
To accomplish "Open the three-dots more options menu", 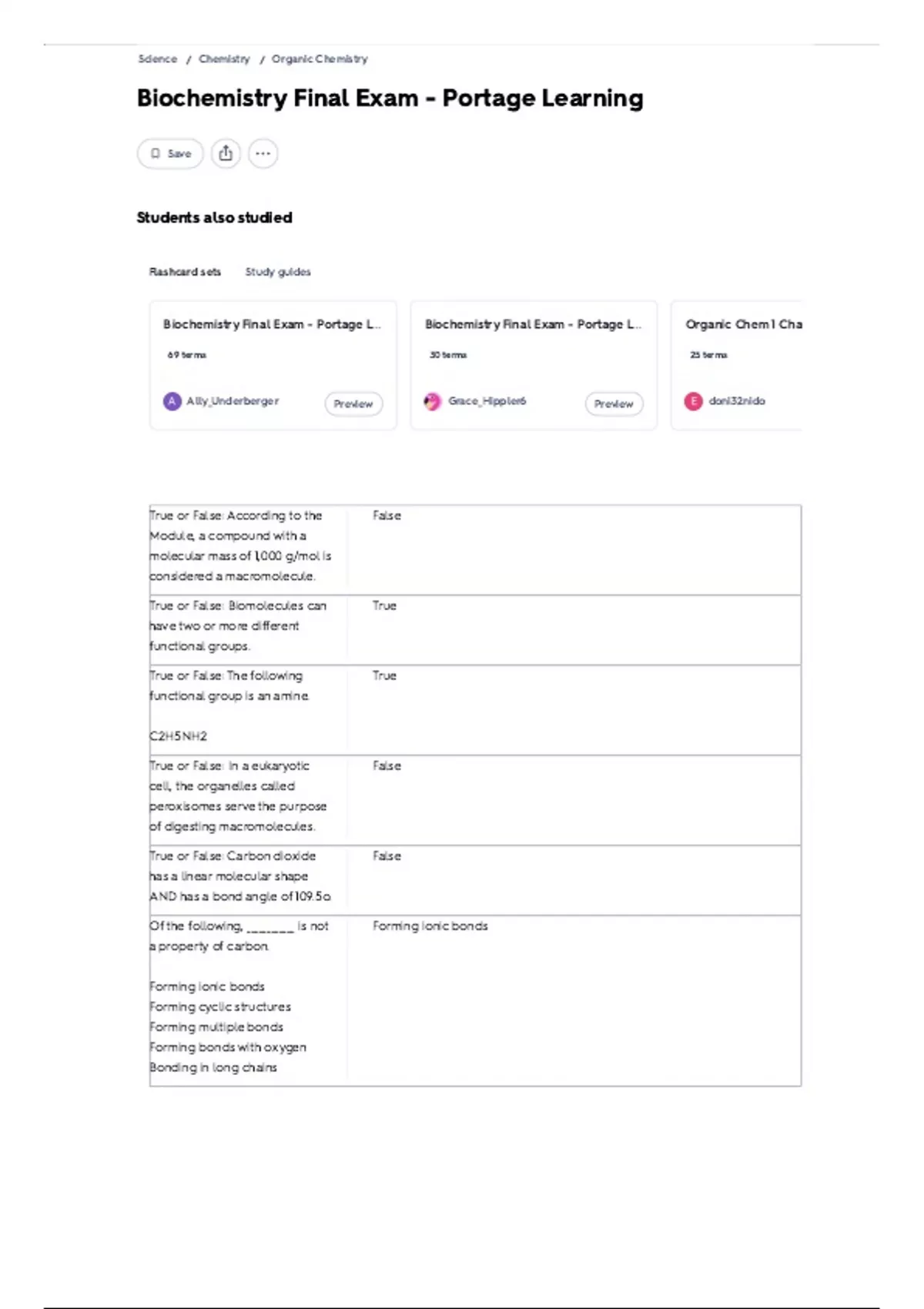I will point(263,153).
